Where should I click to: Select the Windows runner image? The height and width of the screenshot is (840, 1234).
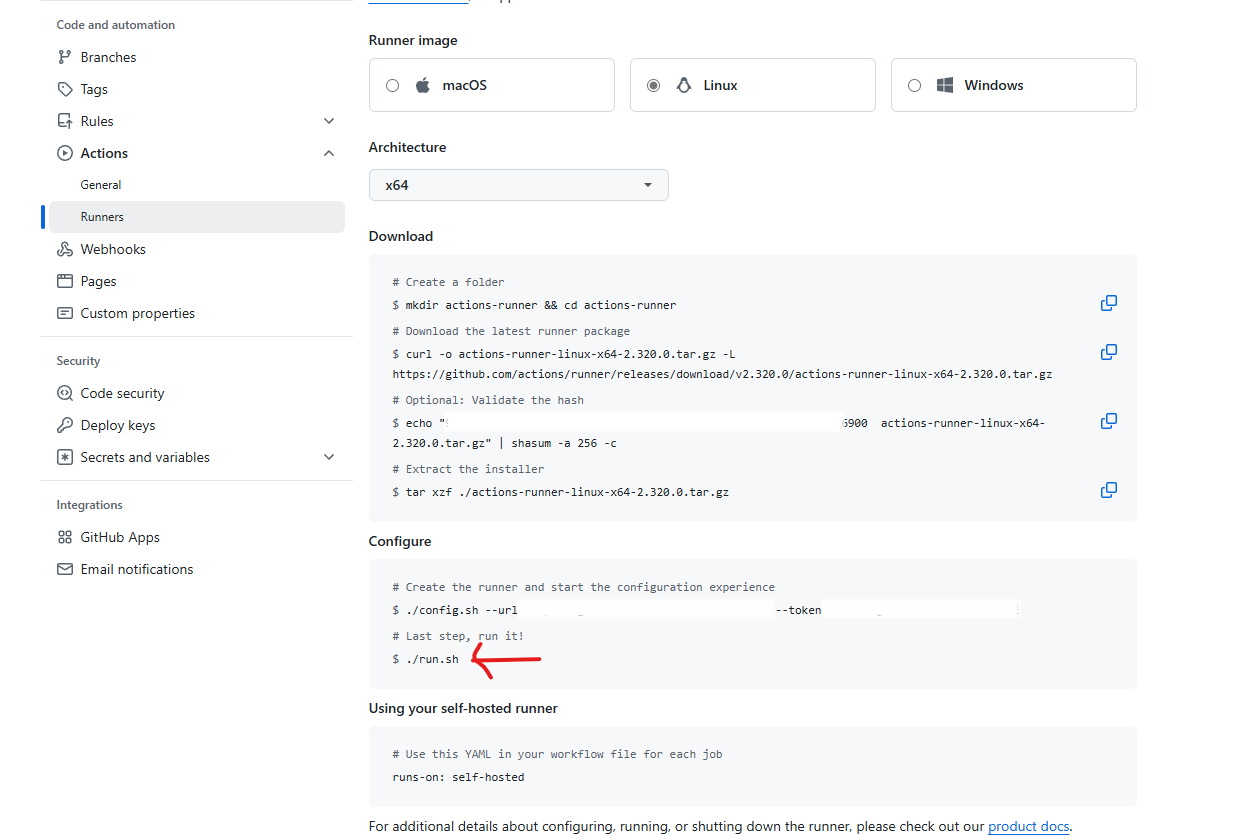914,86
